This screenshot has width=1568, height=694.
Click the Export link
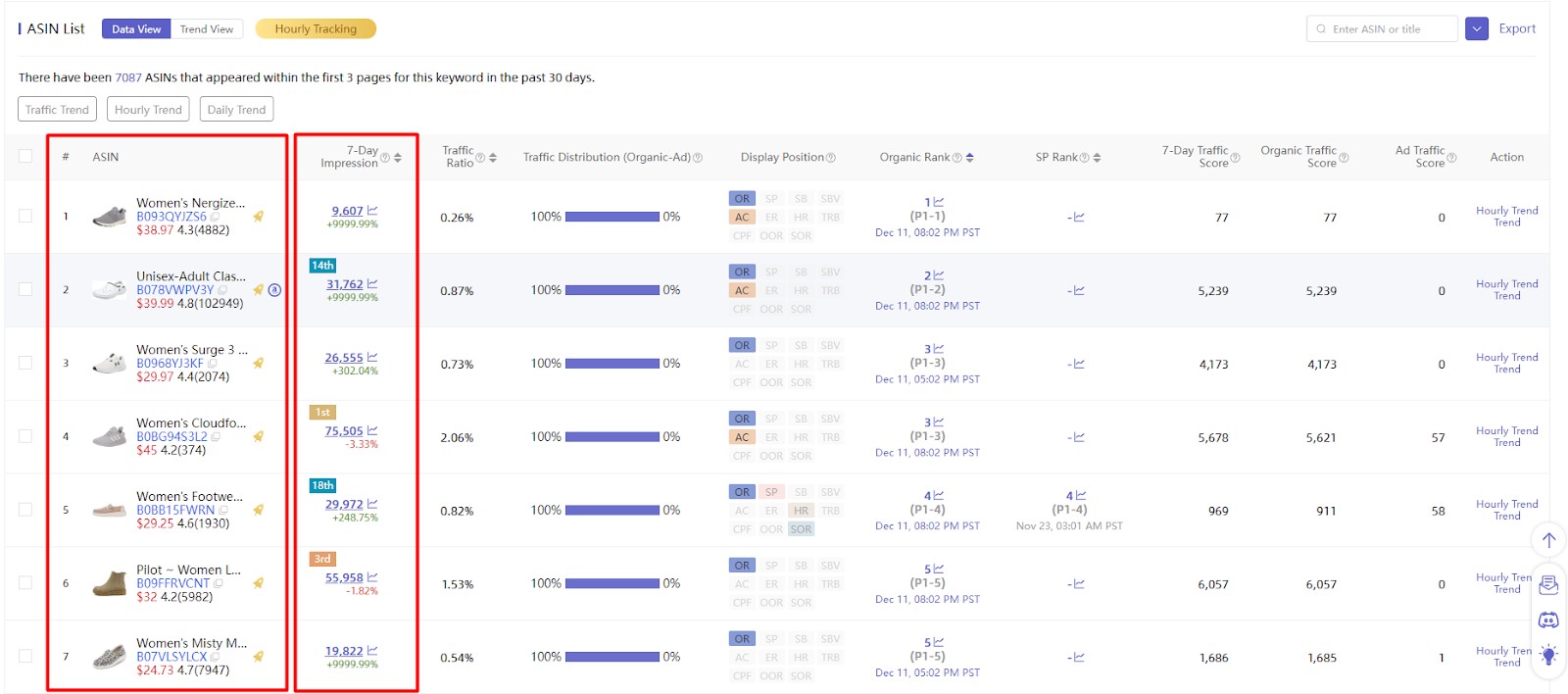point(1517,29)
